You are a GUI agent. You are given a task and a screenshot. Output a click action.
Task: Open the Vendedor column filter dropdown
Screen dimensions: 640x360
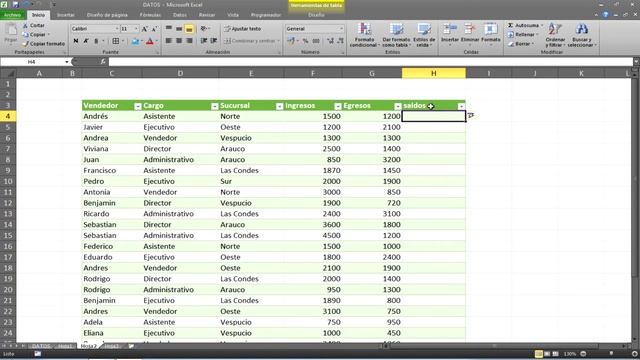pyautogui.click(x=138, y=106)
